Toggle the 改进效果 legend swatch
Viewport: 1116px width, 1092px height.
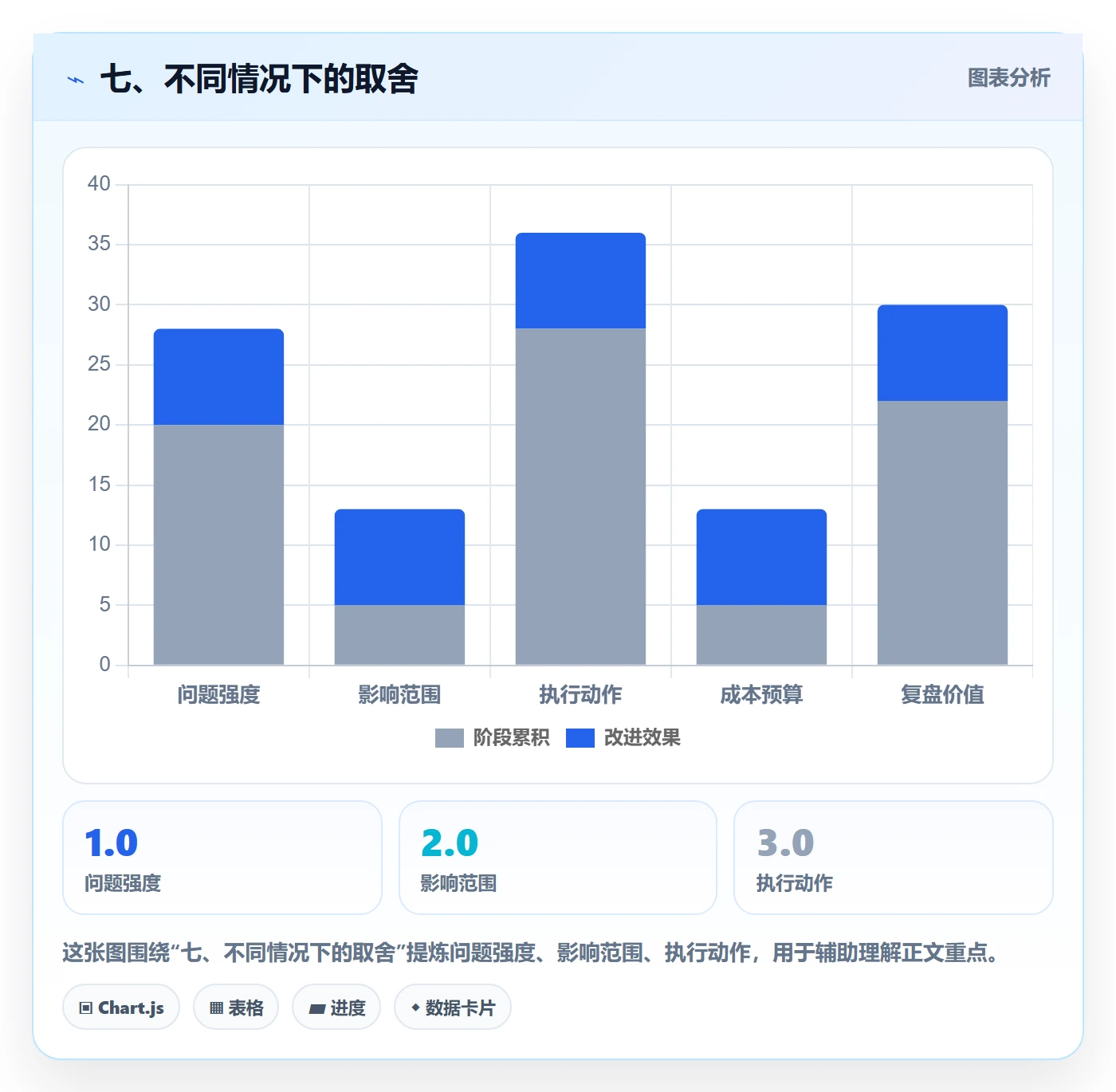[x=580, y=738]
